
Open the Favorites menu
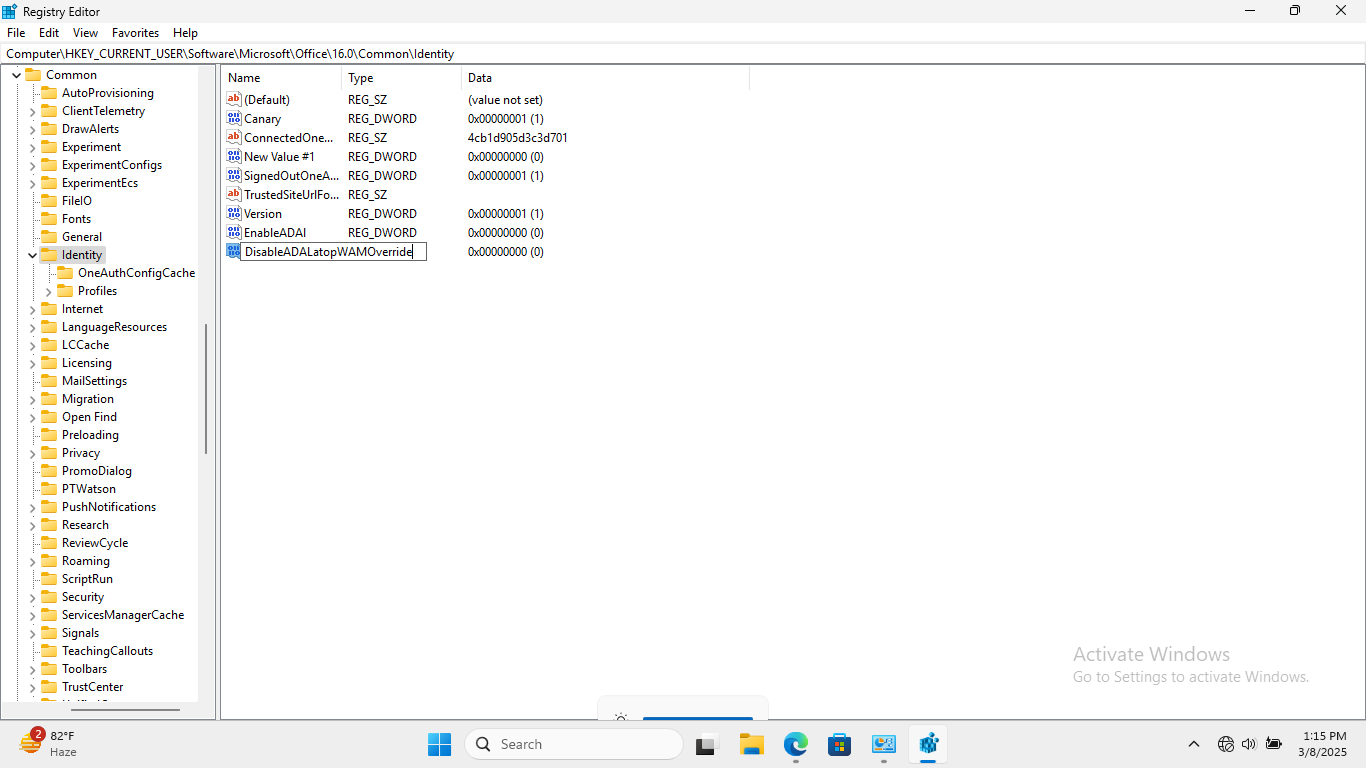135,33
